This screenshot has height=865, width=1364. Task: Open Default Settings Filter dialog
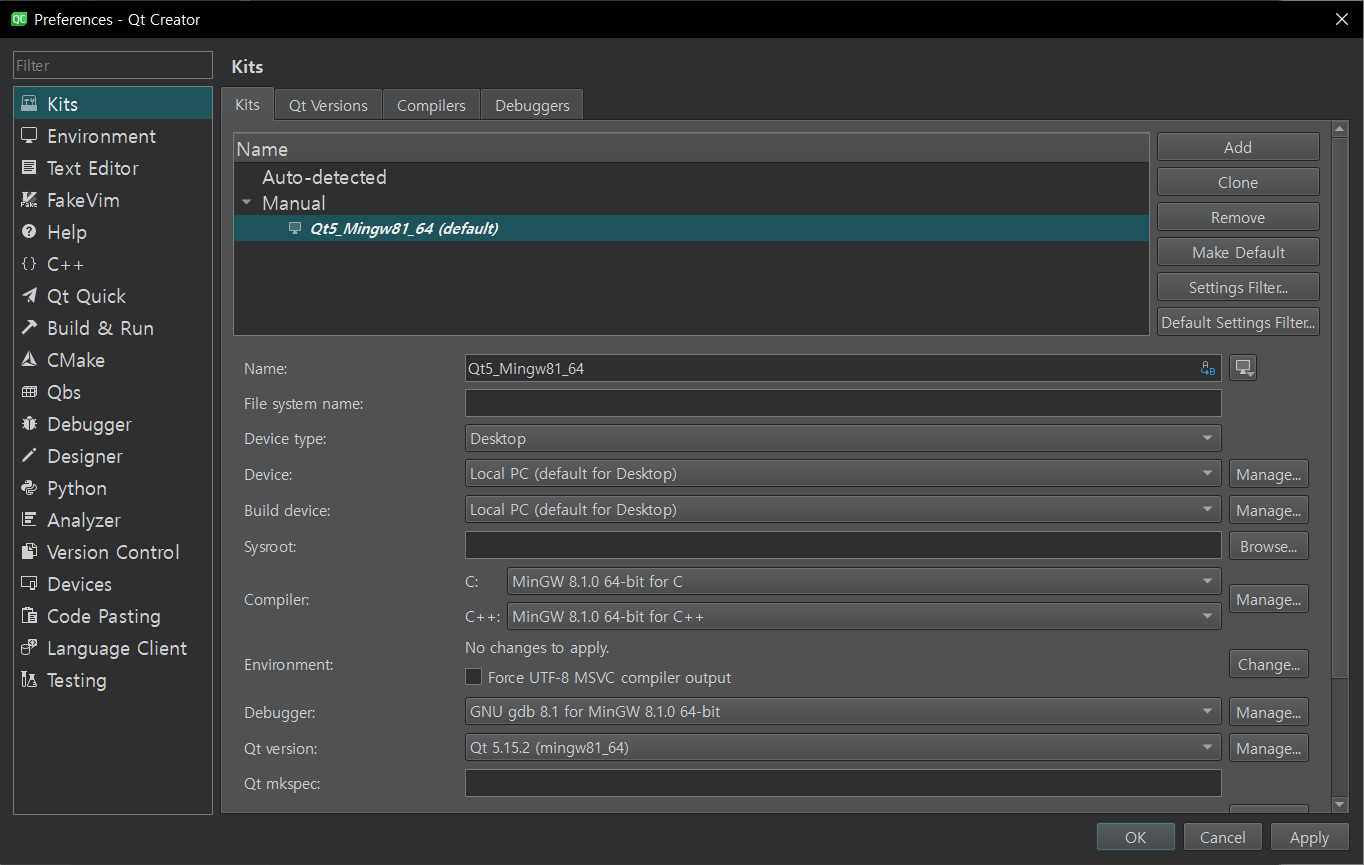(1238, 322)
